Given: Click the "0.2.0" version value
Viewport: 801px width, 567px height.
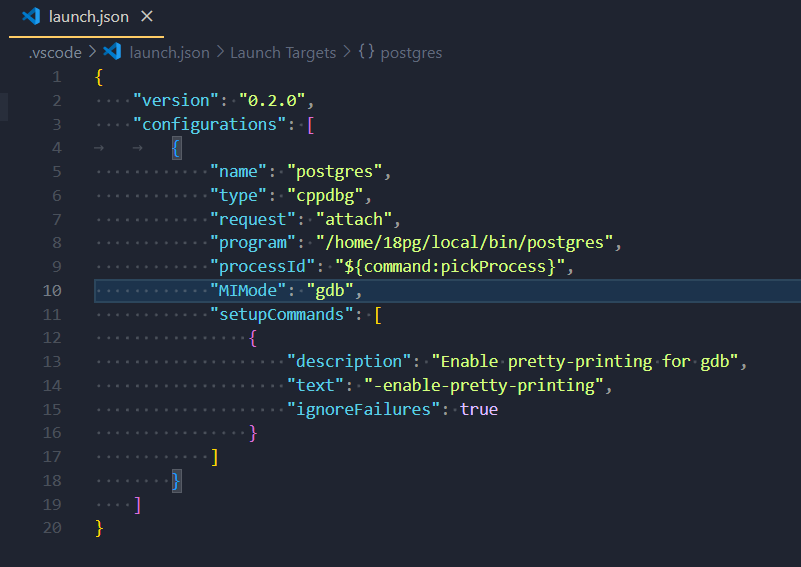Looking at the screenshot, I should (x=272, y=101).
